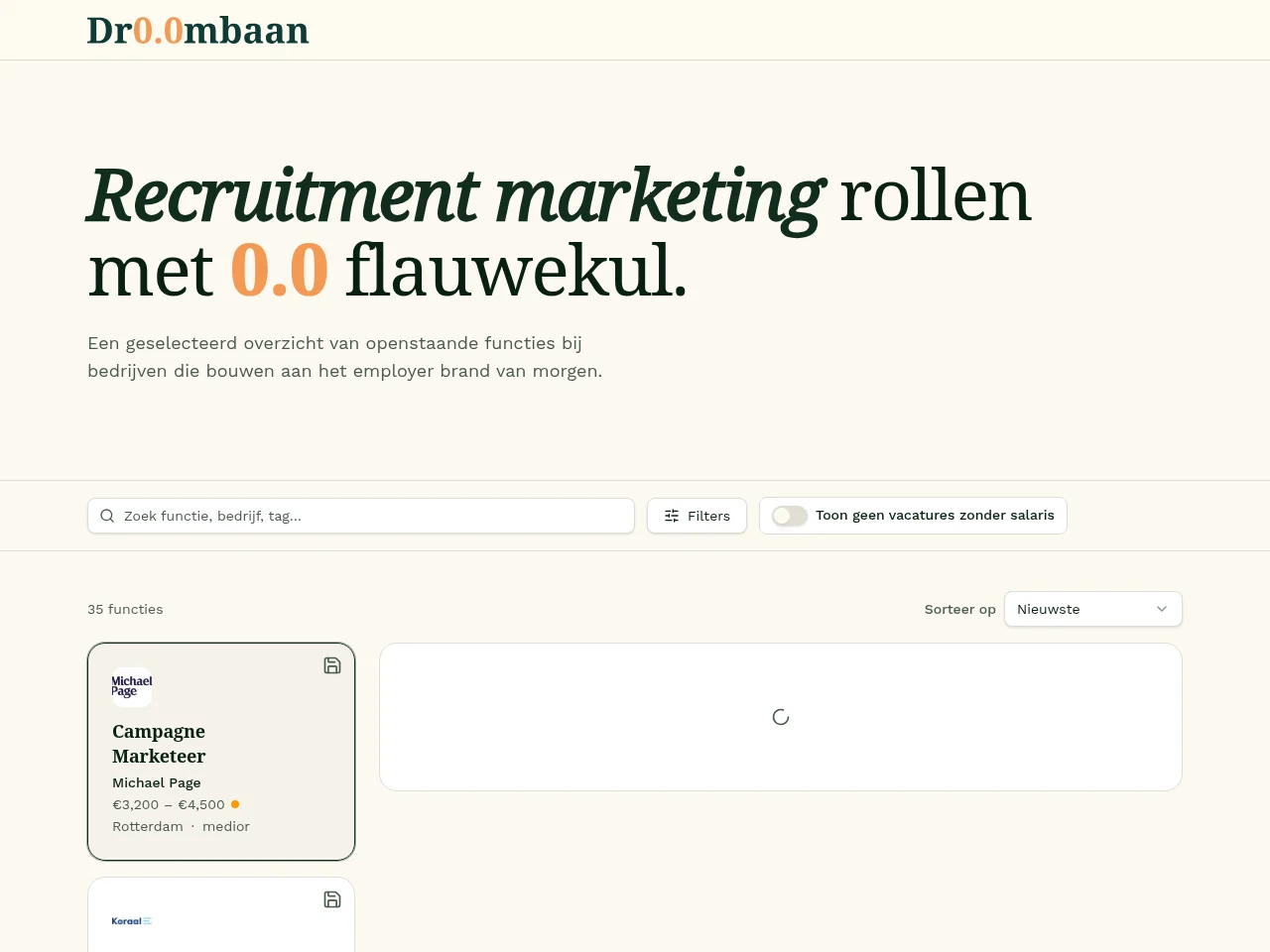
Task: Save the Campagne Marketeer vacancy with the bookmark icon
Action: click(332, 665)
